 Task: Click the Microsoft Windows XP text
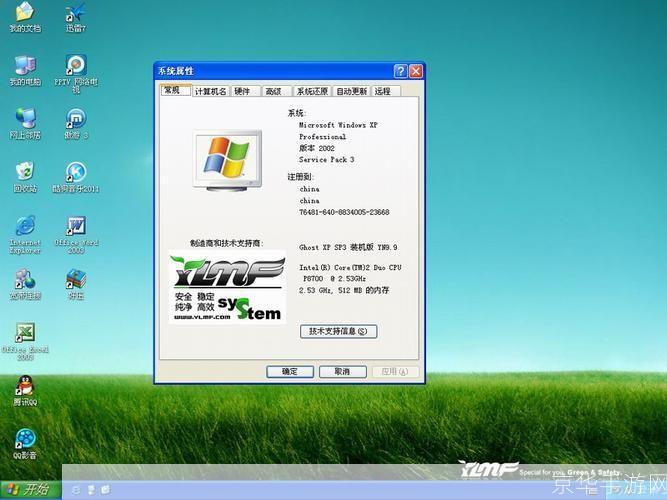click(x=338, y=125)
